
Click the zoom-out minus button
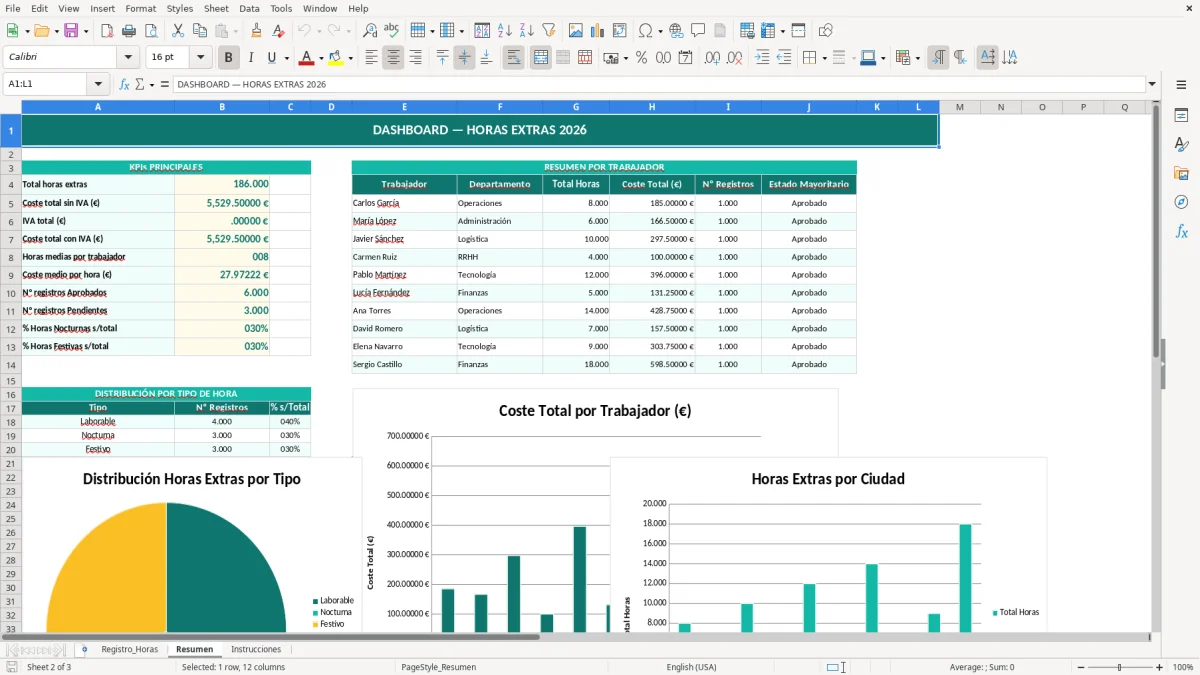[x=1080, y=667]
